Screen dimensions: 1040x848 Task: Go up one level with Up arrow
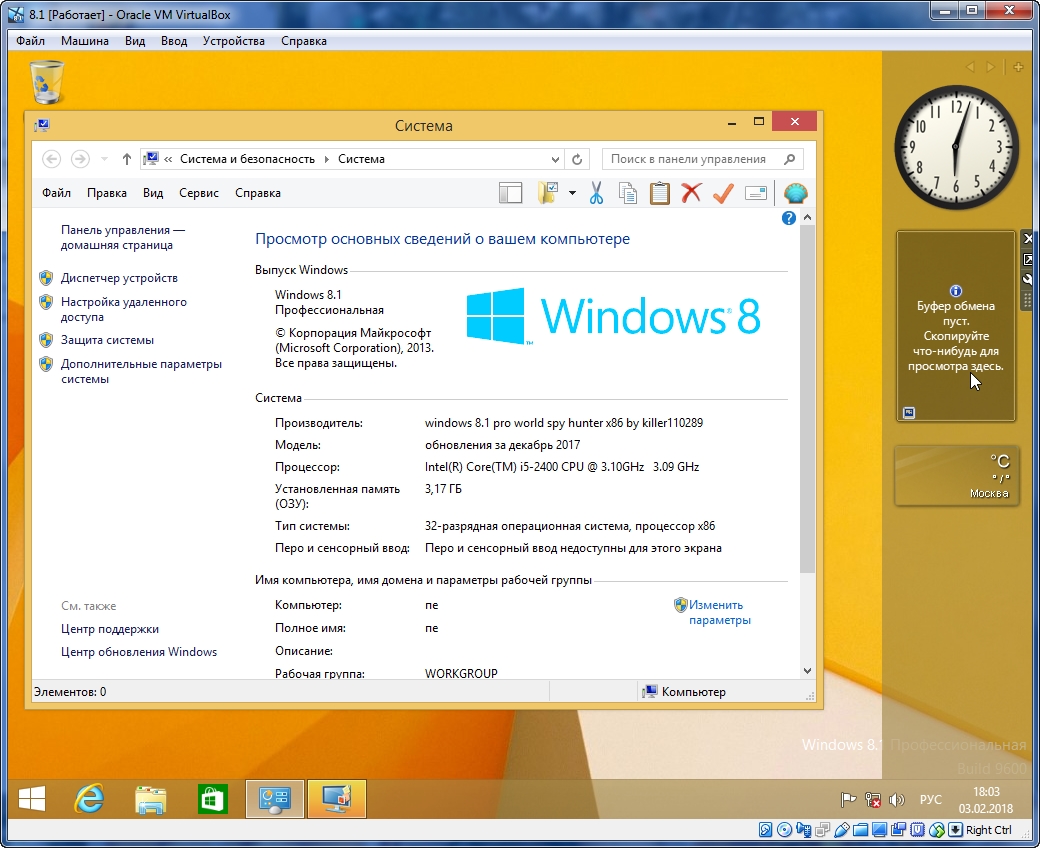[x=127, y=159]
